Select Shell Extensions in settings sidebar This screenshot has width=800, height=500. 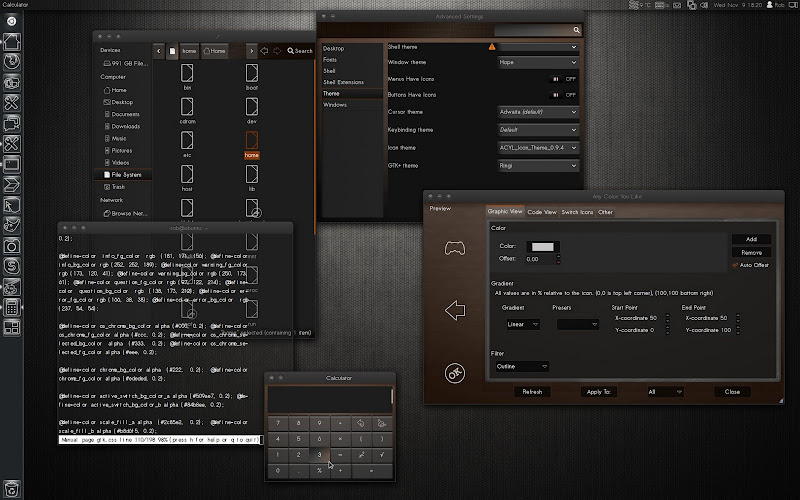click(x=343, y=82)
